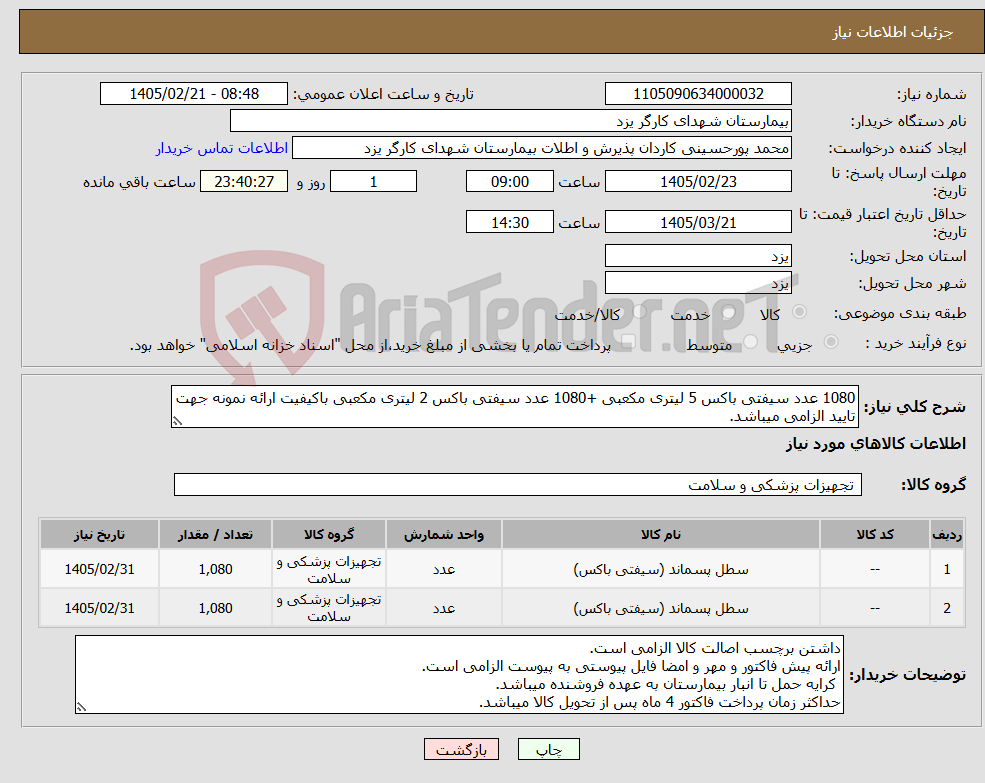Select the خدمت radio button
The width and height of the screenshot is (985, 783).
(x=728, y=312)
